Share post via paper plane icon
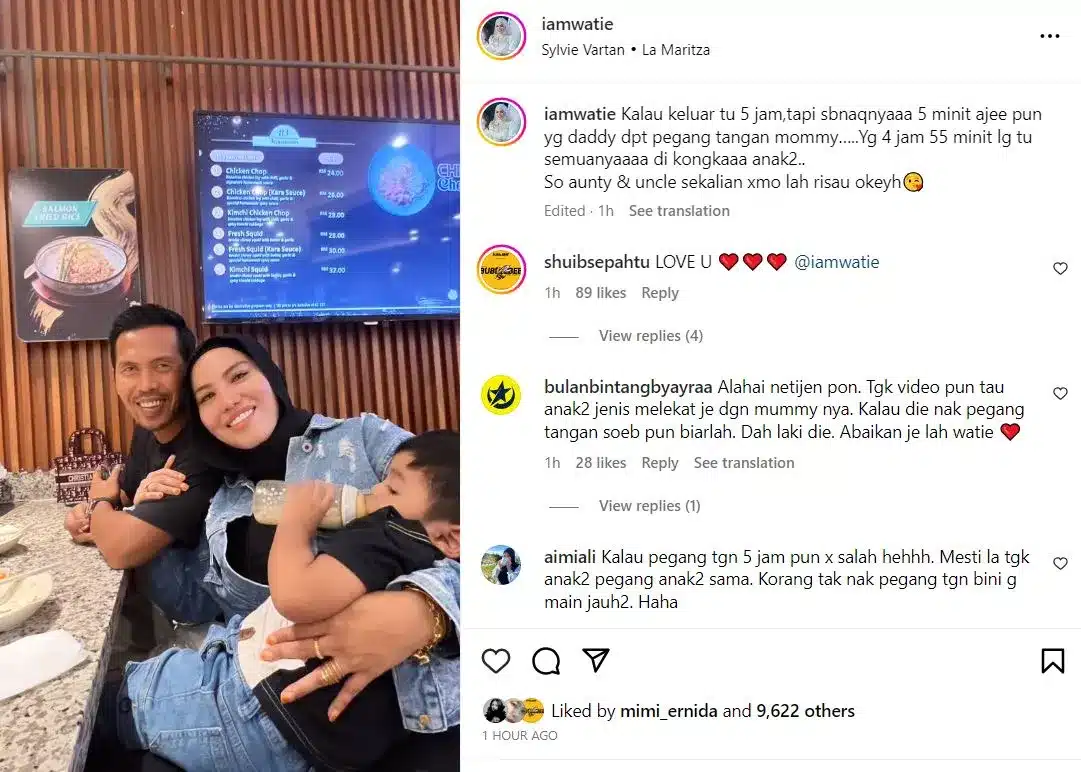 point(596,660)
